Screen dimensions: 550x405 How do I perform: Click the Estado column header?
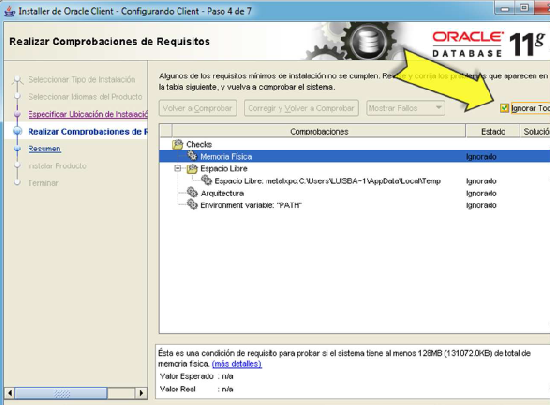pos(493,131)
